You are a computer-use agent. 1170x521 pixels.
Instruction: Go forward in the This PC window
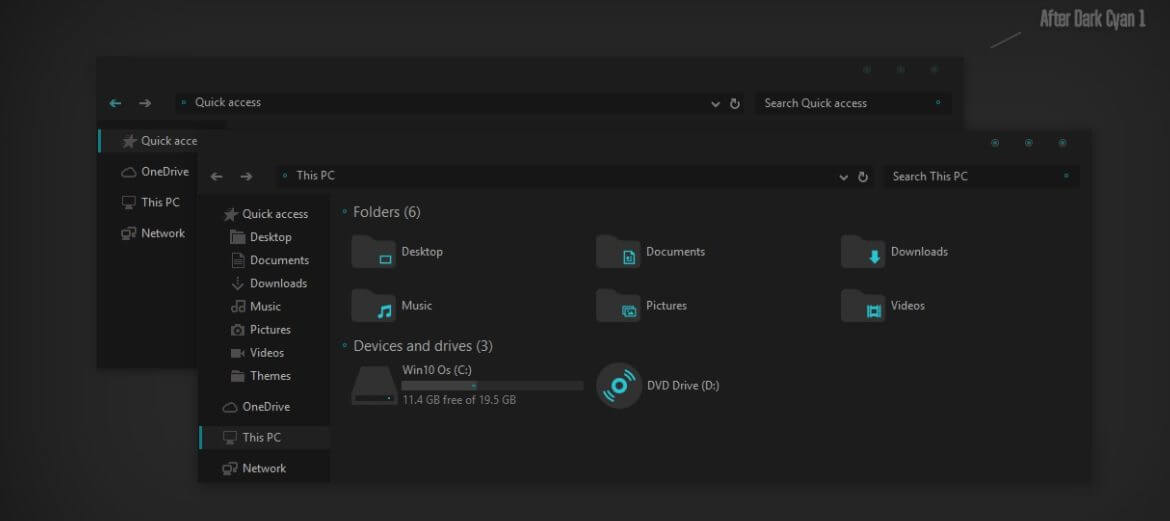coord(246,177)
